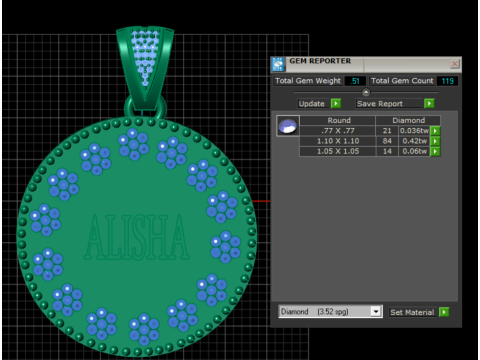The width and height of the screenshot is (480, 360).
Task: Click the round diamond gem thumbnail
Action: pyautogui.click(x=288, y=126)
